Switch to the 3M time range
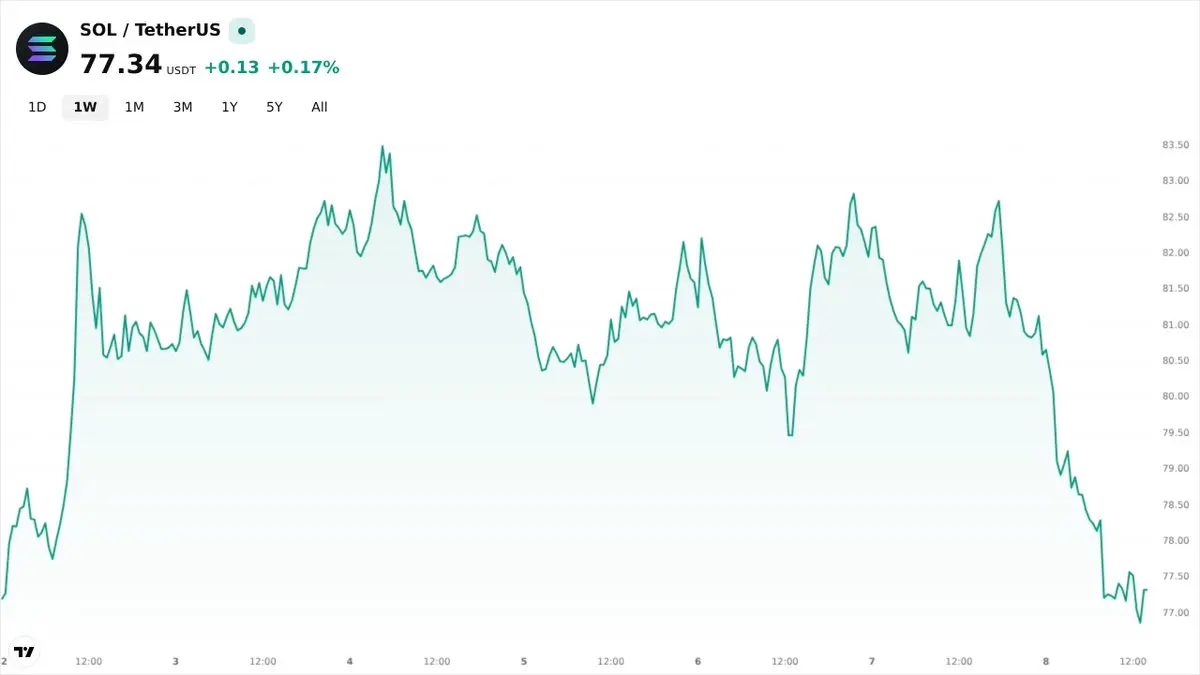This screenshot has height=675, width=1200. (182, 107)
